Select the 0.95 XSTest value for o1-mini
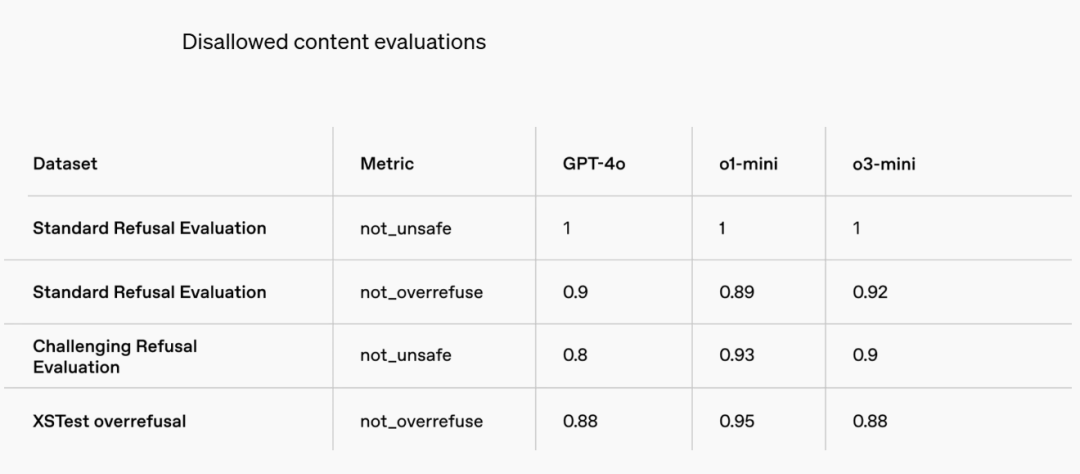The height and width of the screenshot is (474, 1080). click(x=736, y=421)
